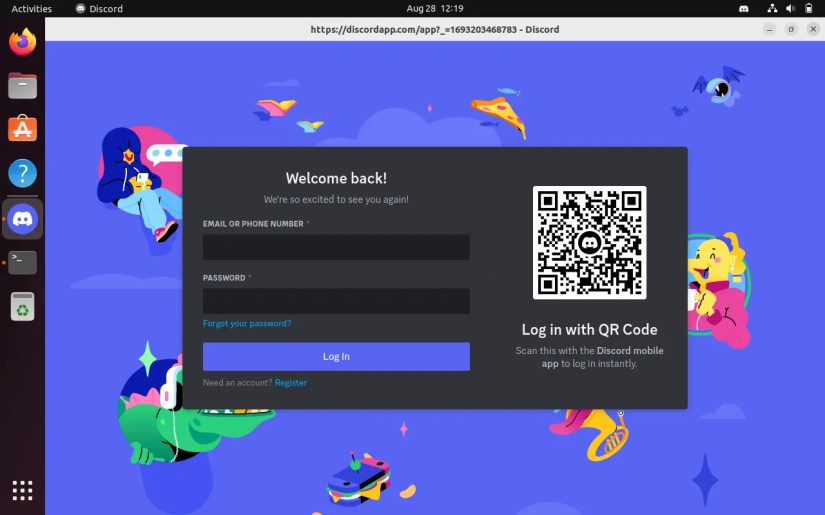825x515 pixels.
Task: Click the Log In button
Action: [x=336, y=356]
